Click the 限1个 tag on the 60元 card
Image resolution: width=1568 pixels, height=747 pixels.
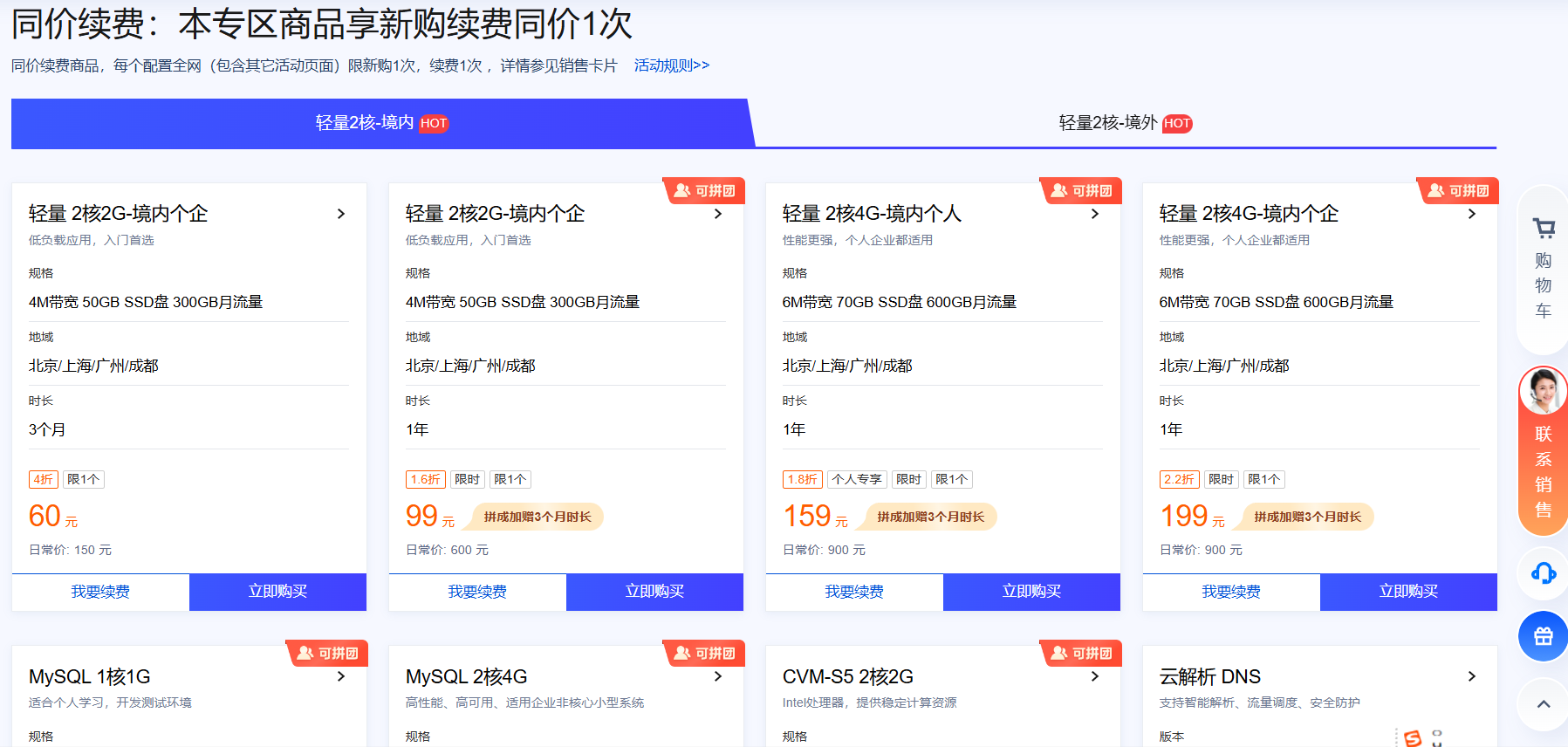84,479
